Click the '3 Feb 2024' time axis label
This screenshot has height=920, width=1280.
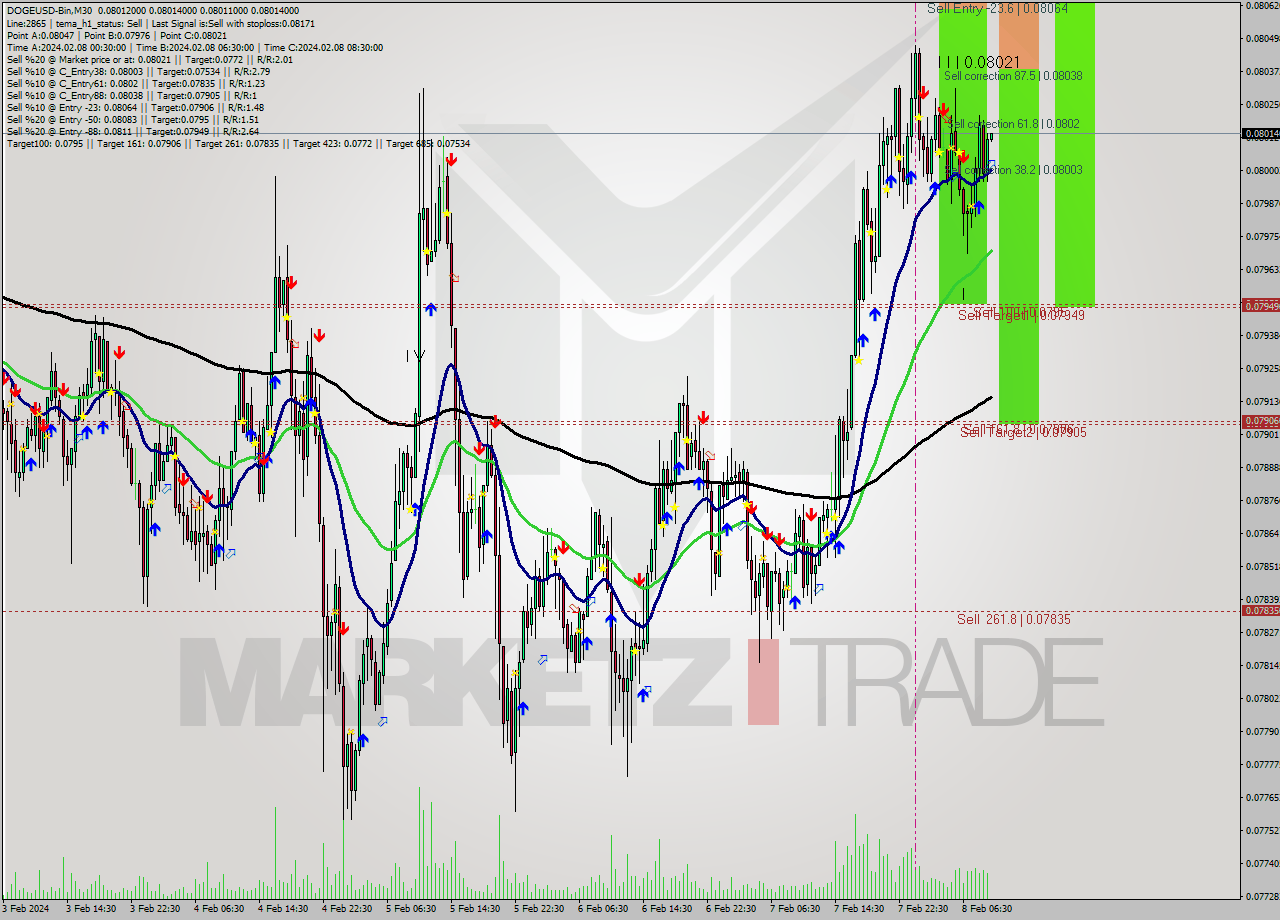(27, 909)
